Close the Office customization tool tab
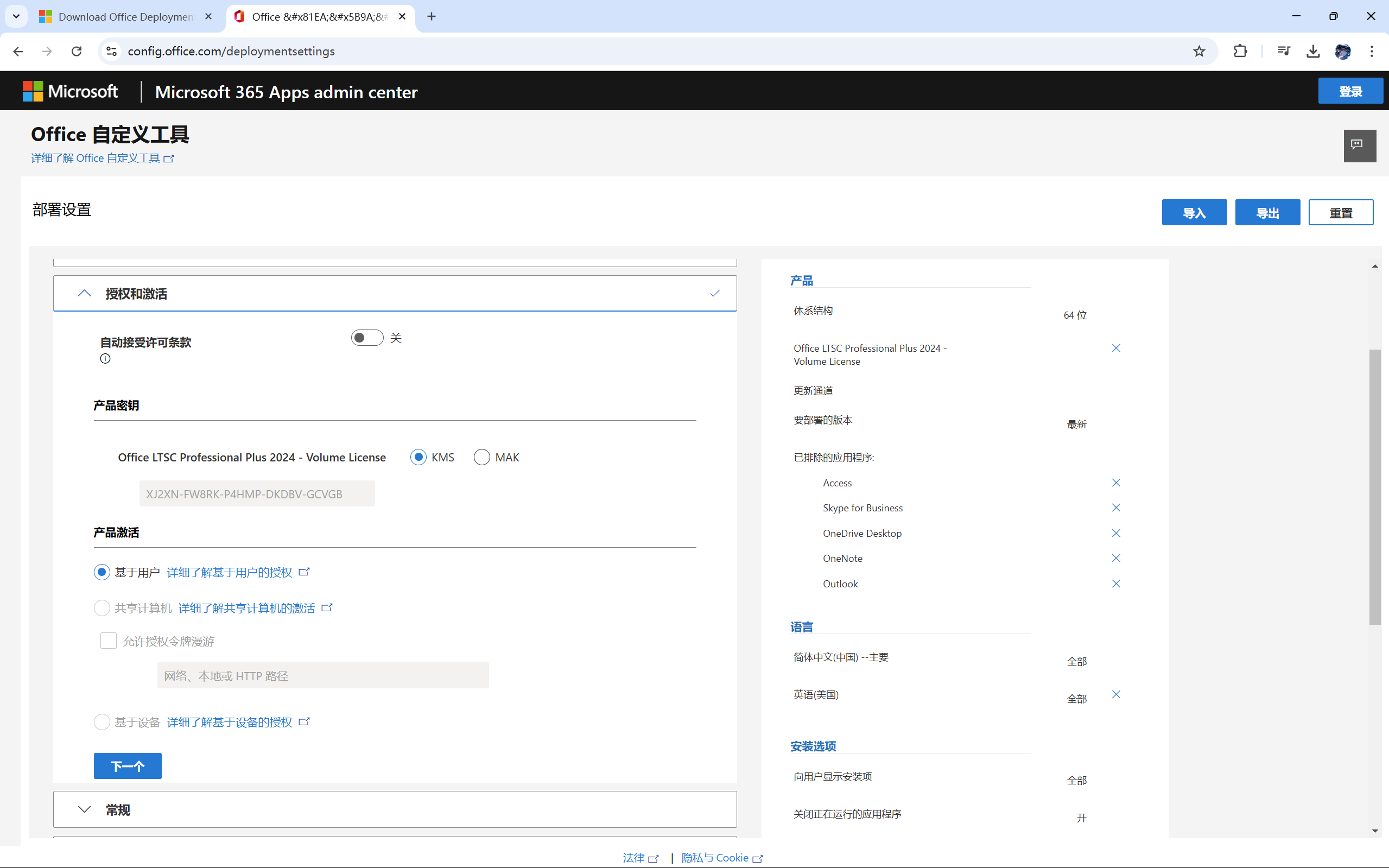Image resolution: width=1389 pixels, height=868 pixels. point(402,17)
